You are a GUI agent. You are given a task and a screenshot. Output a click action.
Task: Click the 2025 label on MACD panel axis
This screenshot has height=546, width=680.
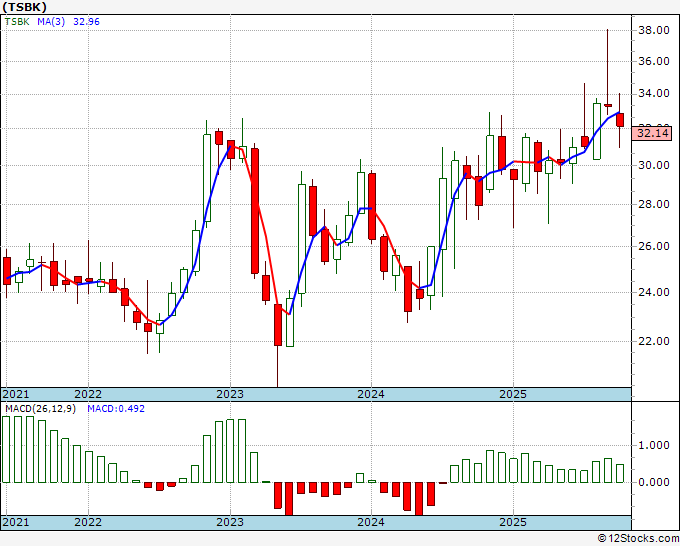coord(513,522)
